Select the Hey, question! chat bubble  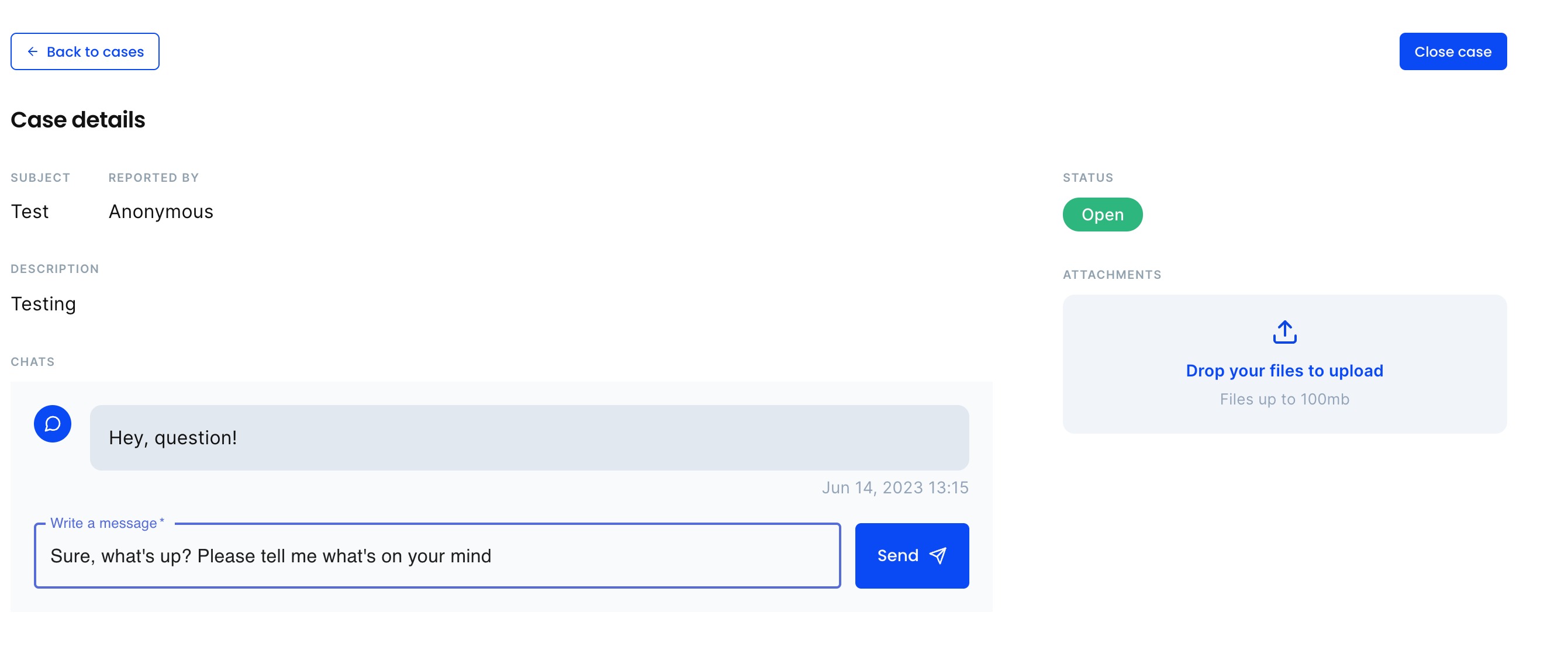point(529,438)
